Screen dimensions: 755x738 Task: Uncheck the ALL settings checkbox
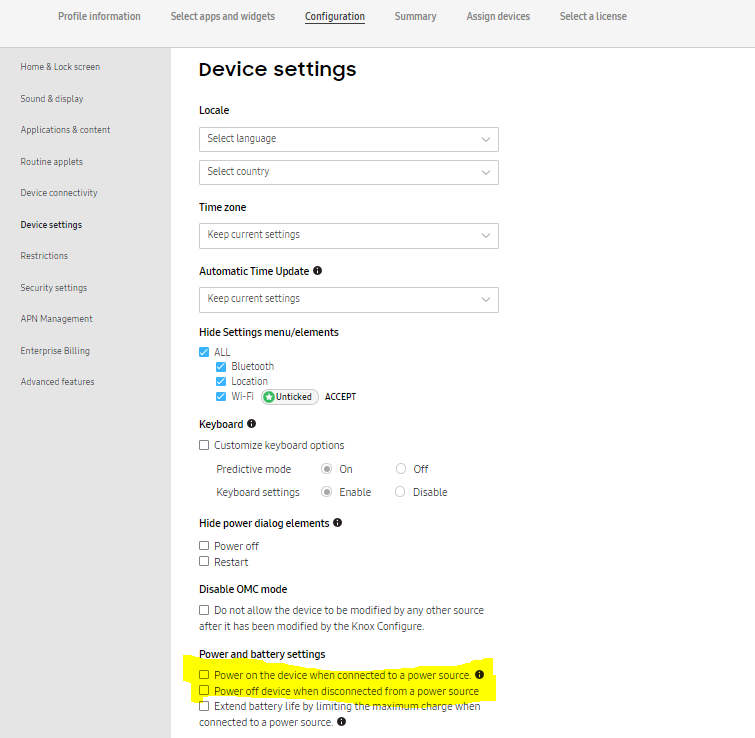(x=204, y=352)
